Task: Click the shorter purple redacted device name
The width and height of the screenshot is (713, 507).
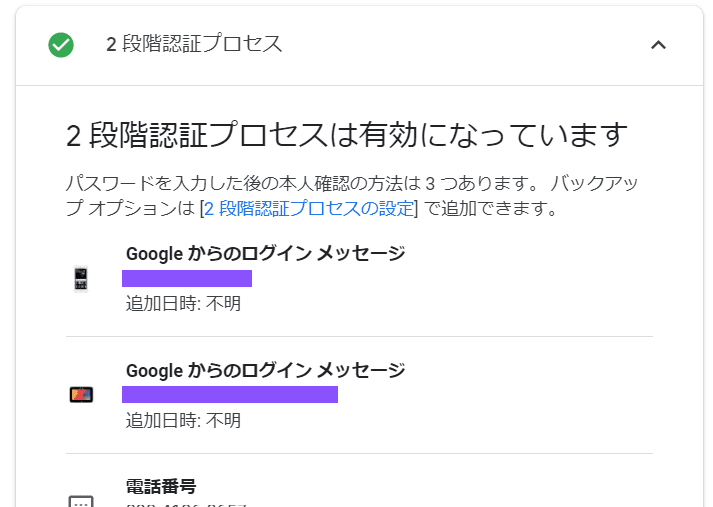Action: tap(187, 278)
